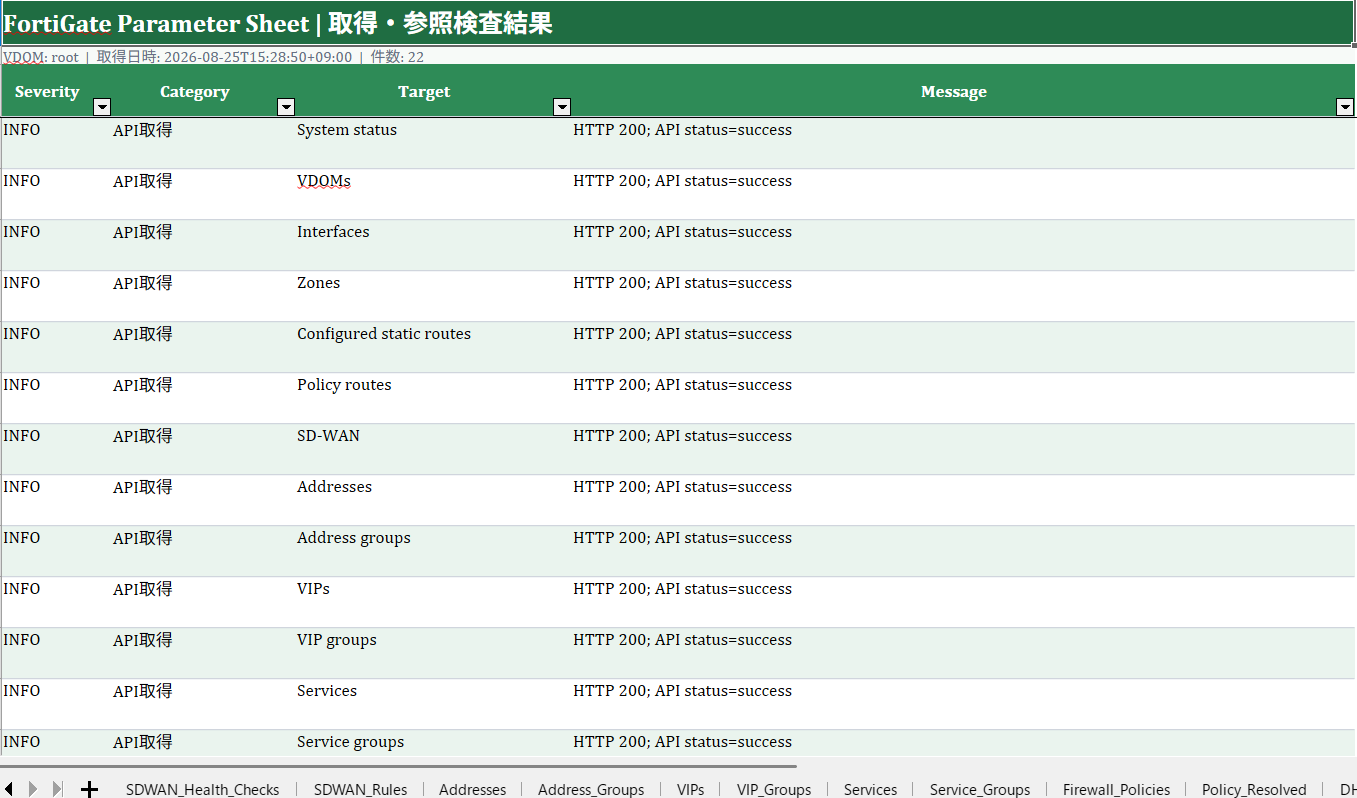This screenshot has width=1357, height=798.
Task: Select the Category header cell
Action: tap(203, 91)
